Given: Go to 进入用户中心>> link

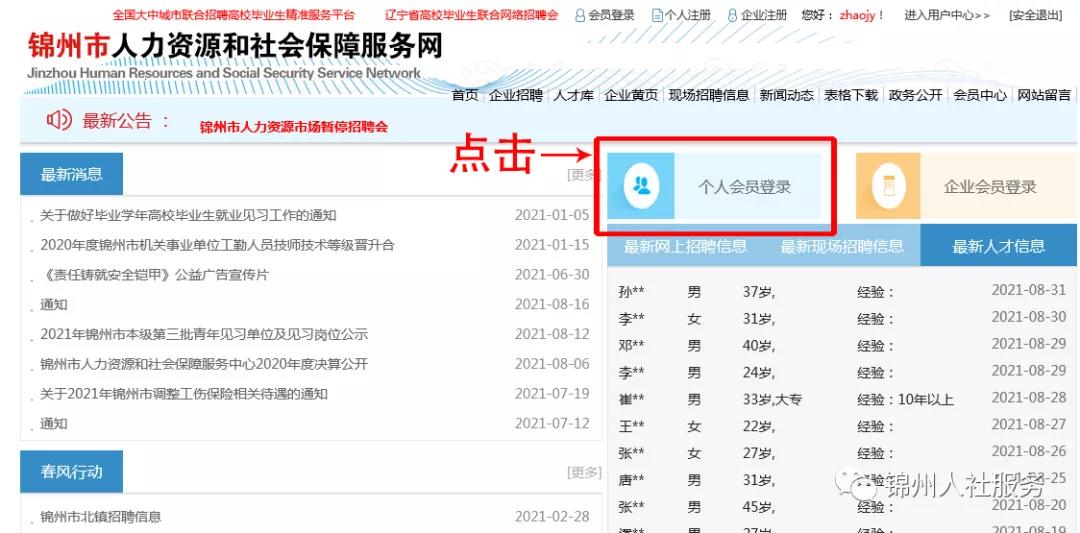Looking at the screenshot, I should (947, 15).
